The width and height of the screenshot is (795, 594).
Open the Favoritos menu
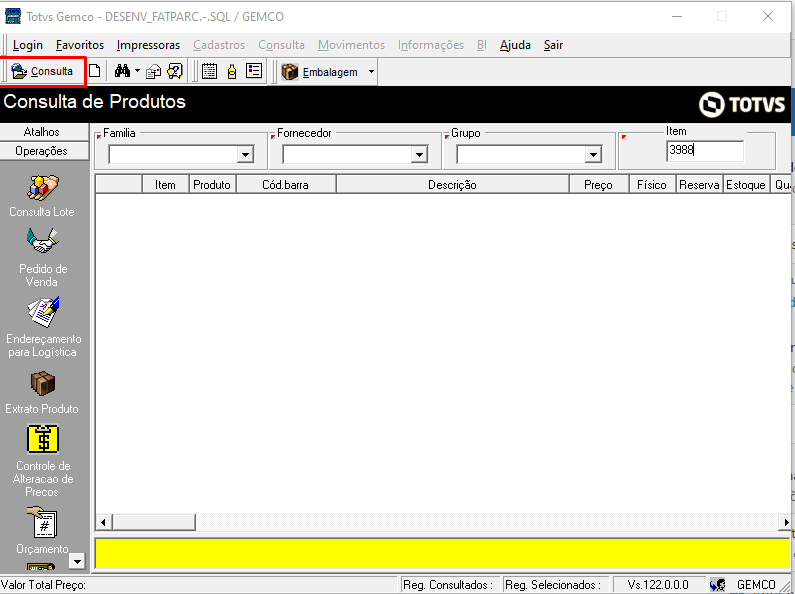point(80,45)
